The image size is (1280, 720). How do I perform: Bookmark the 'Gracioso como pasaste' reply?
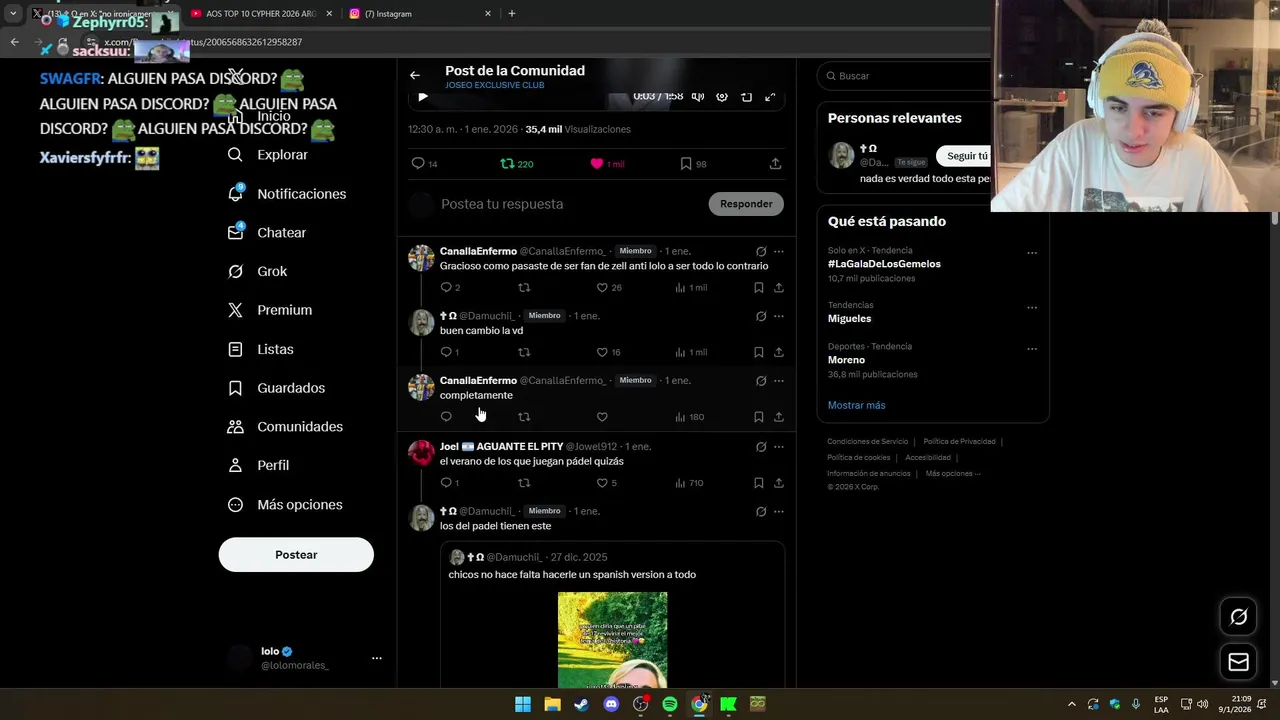point(759,288)
